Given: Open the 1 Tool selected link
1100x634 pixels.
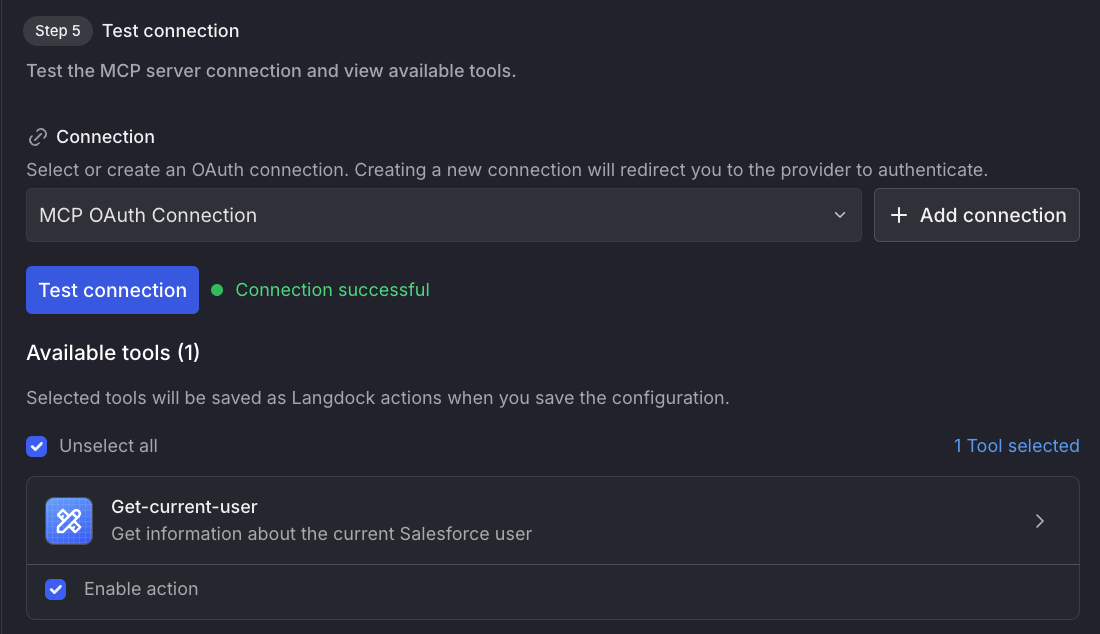Looking at the screenshot, I should point(1017,446).
